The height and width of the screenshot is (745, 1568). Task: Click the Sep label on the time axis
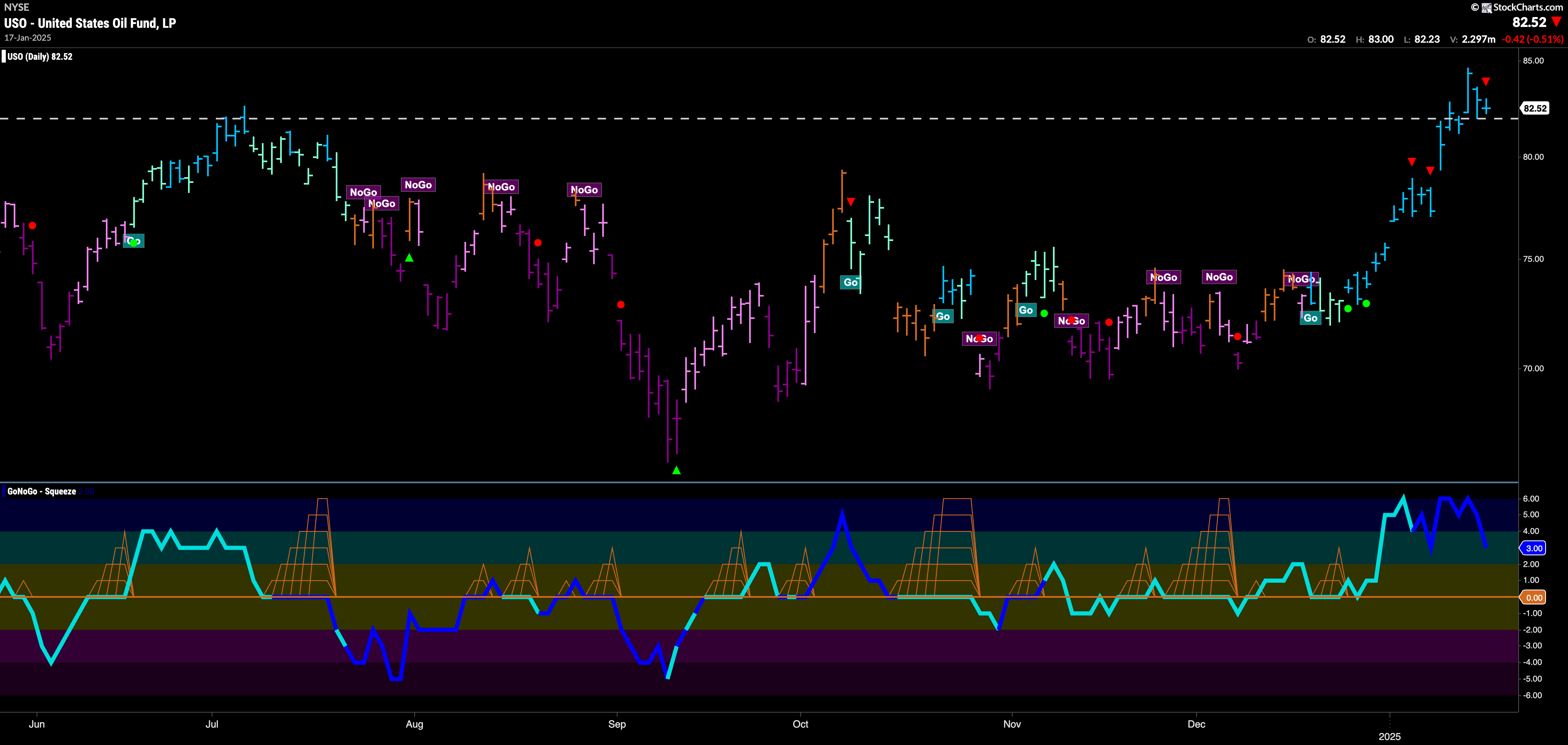tap(617, 724)
